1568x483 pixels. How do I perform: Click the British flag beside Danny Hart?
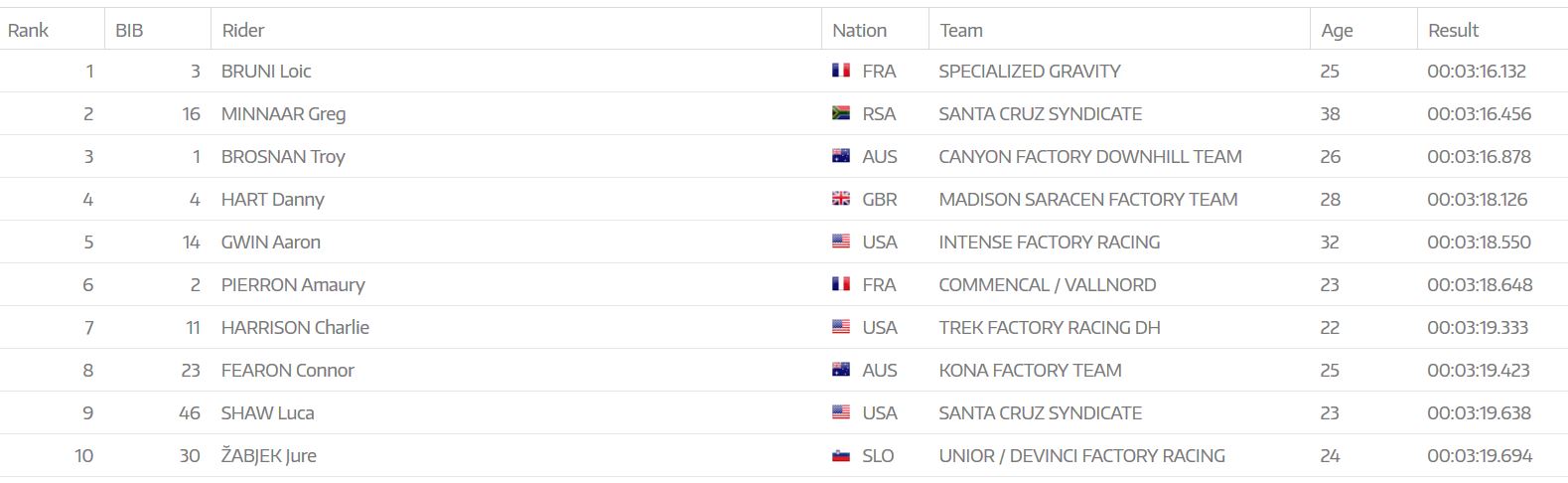point(841,199)
